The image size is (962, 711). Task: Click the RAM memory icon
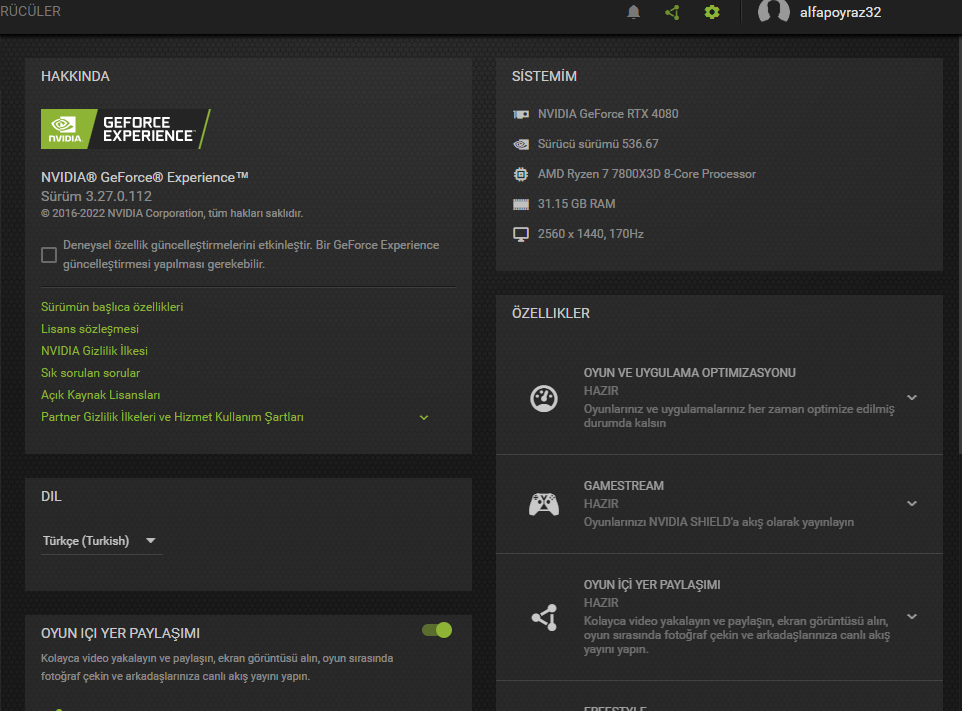[521, 204]
